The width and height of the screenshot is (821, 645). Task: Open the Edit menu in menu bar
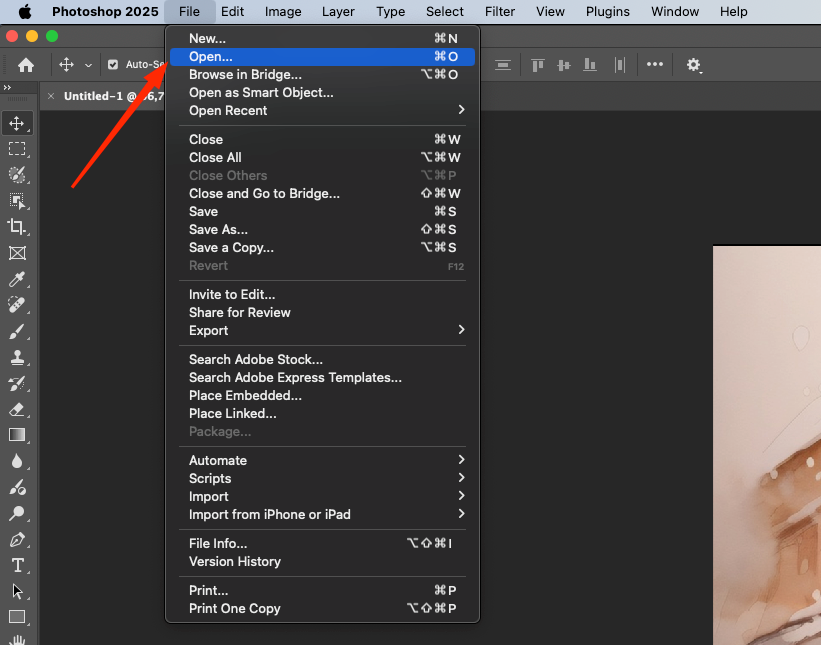pyautogui.click(x=232, y=12)
